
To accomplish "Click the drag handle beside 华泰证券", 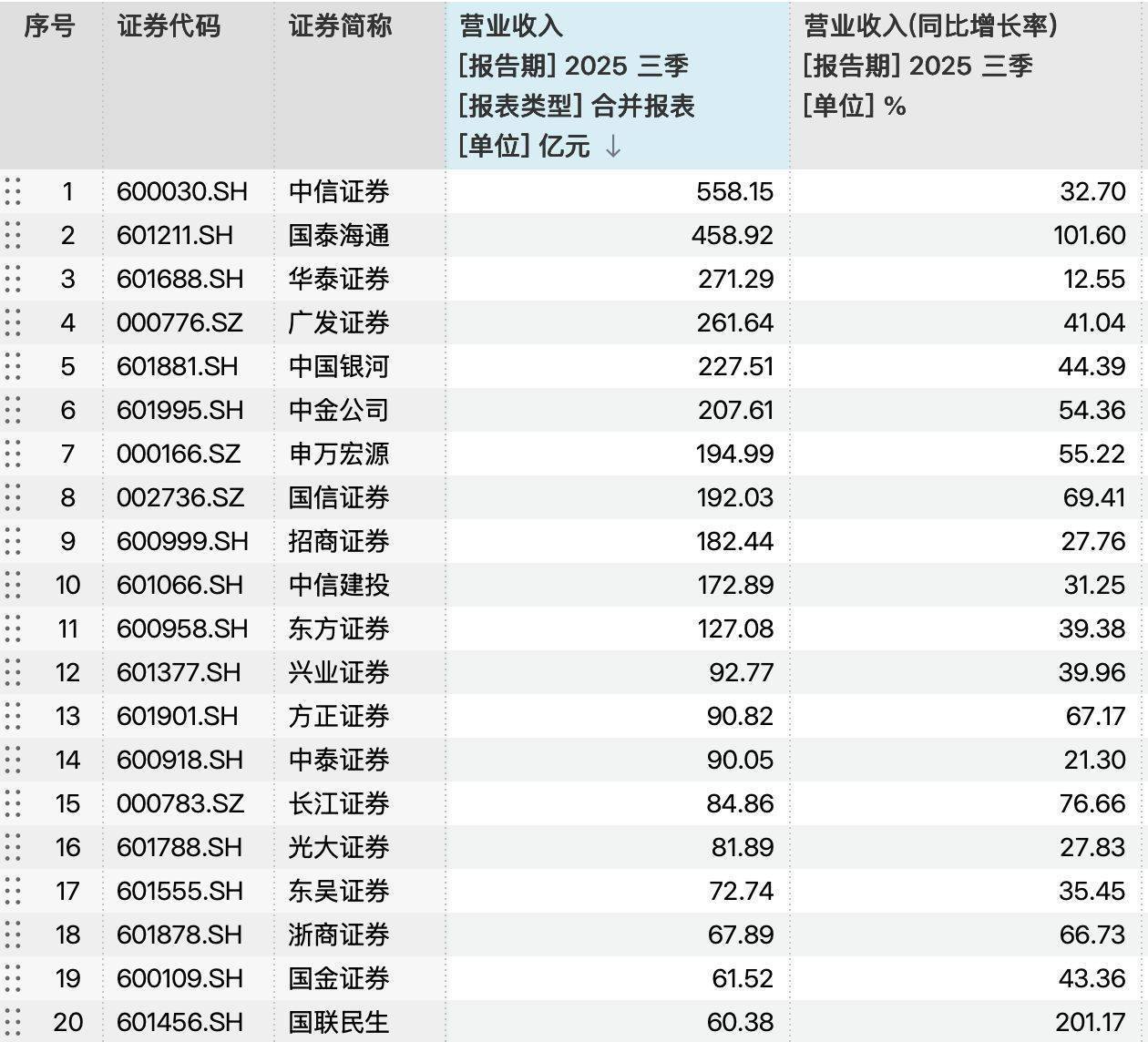I will coord(14,280).
